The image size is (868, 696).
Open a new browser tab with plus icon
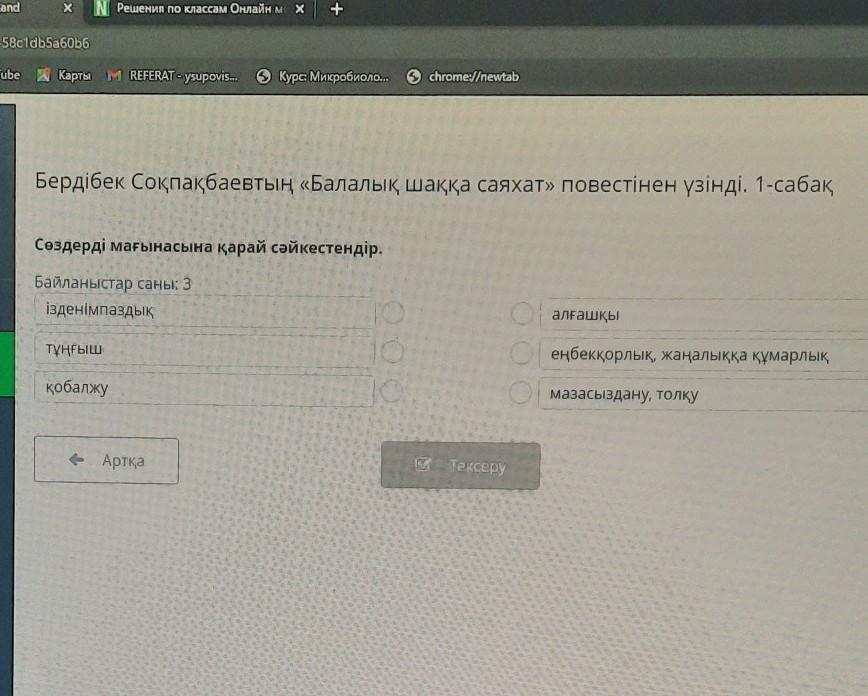pos(336,9)
